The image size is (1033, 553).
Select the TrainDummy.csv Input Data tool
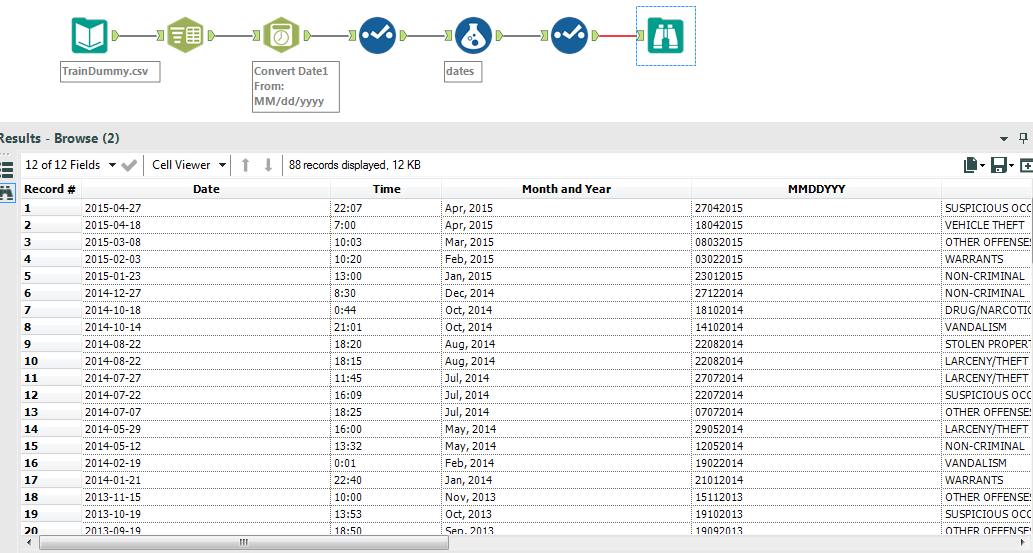(90, 36)
